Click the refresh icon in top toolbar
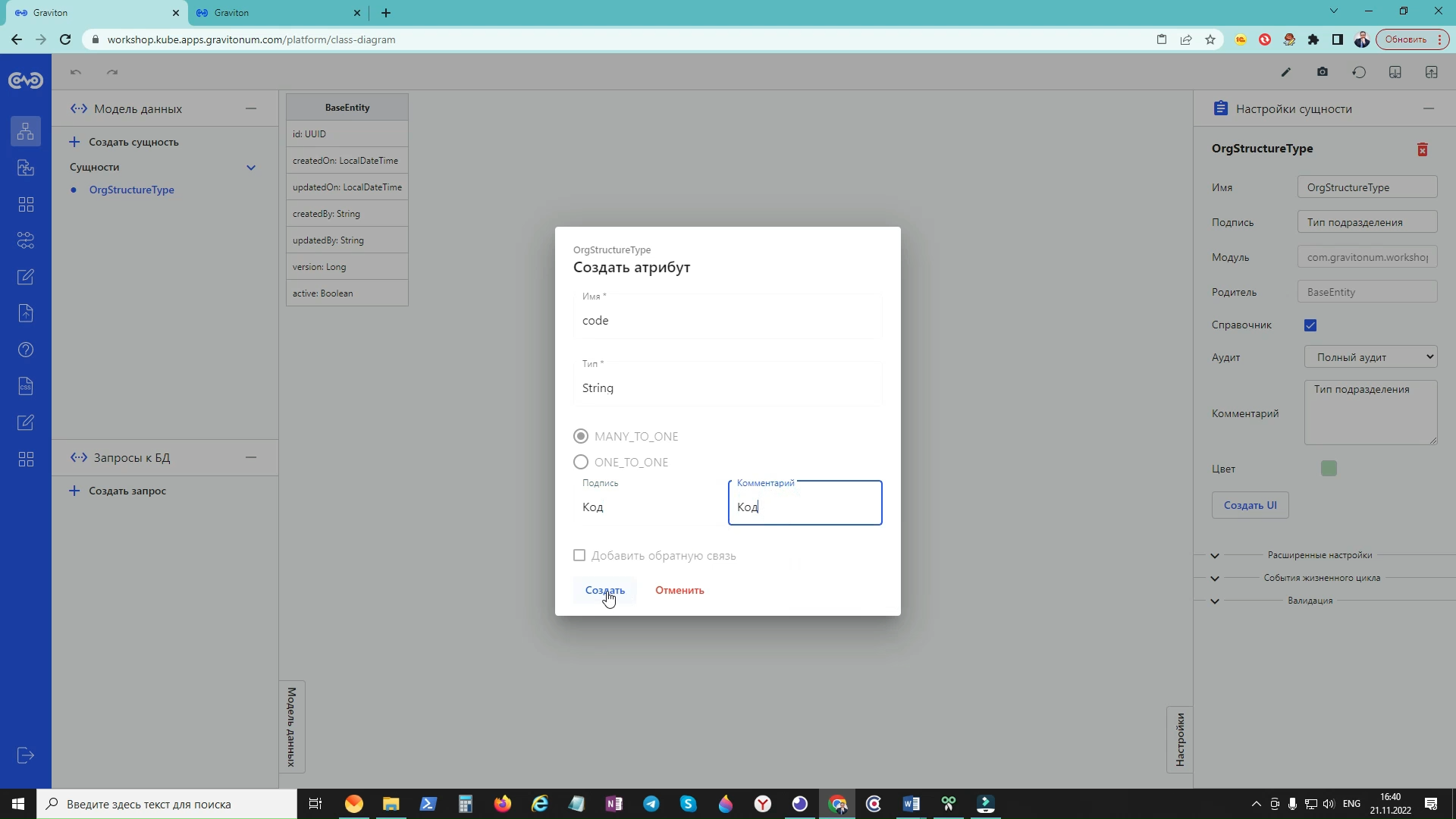The height and width of the screenshot is (819, 1456). (1358, 72)
